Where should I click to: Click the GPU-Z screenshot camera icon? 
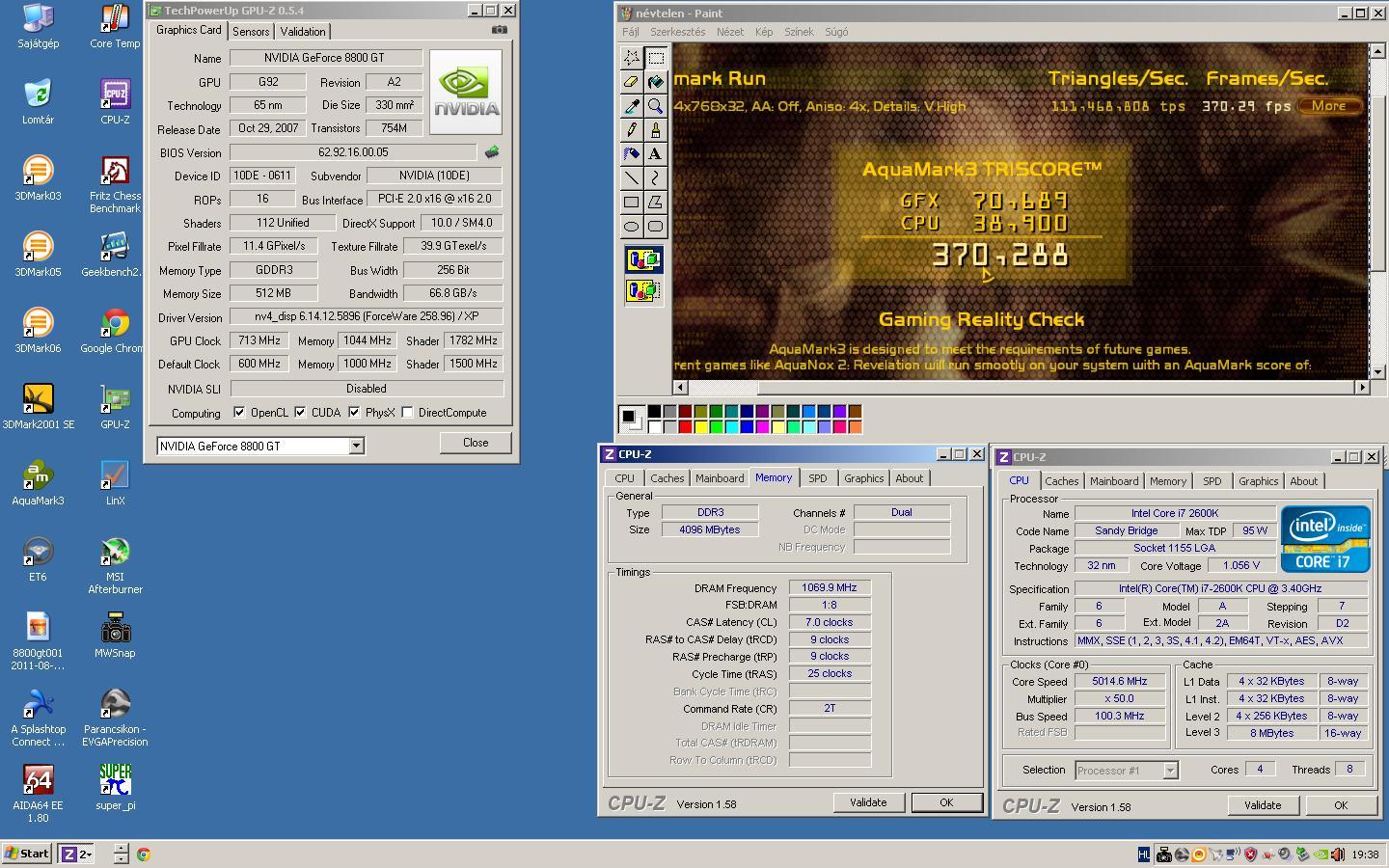pos(499,30)
